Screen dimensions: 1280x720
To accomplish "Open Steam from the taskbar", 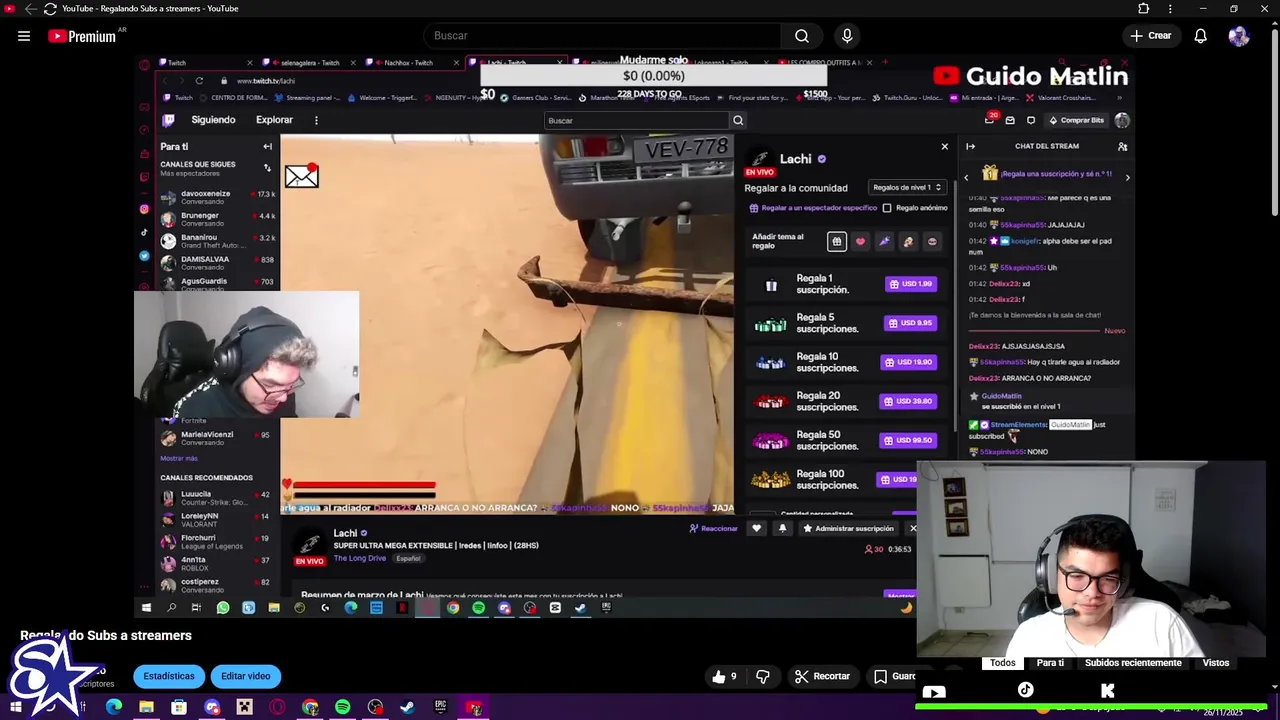I will (x=407, y=707).
